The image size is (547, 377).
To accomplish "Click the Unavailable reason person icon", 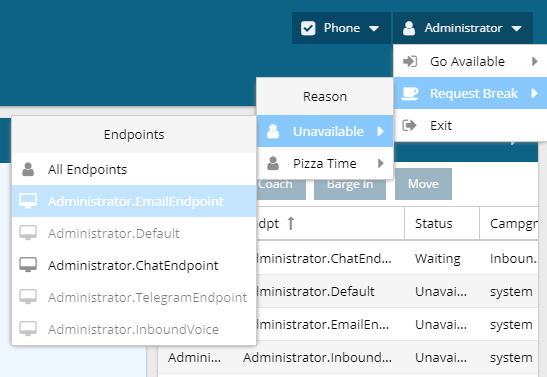I will tap(273, 131).
